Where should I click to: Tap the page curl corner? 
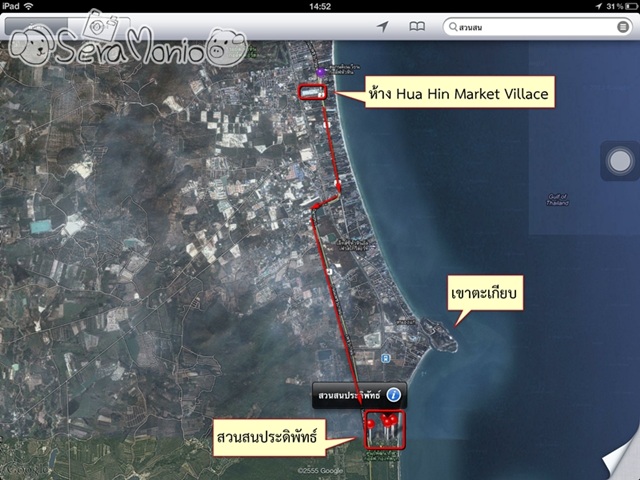click(x=622, y=460)
